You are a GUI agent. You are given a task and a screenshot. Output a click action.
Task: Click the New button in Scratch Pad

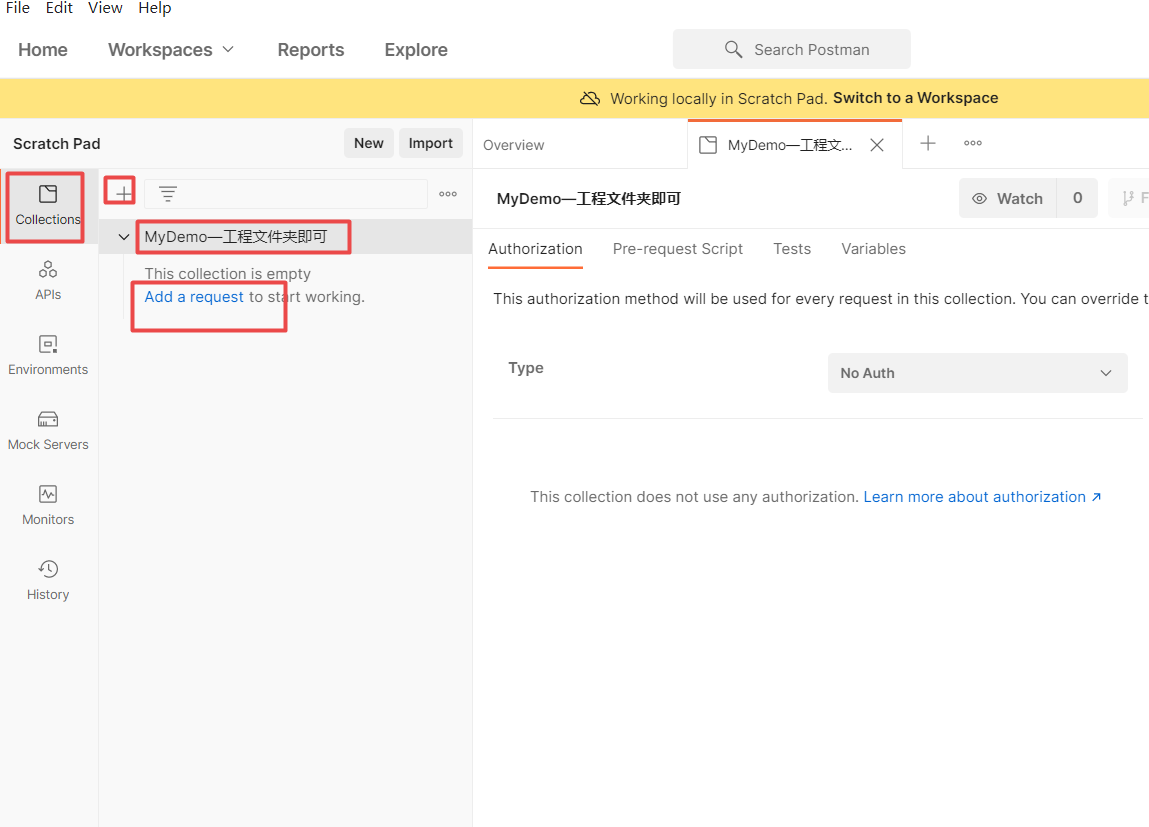click(369, 144)
